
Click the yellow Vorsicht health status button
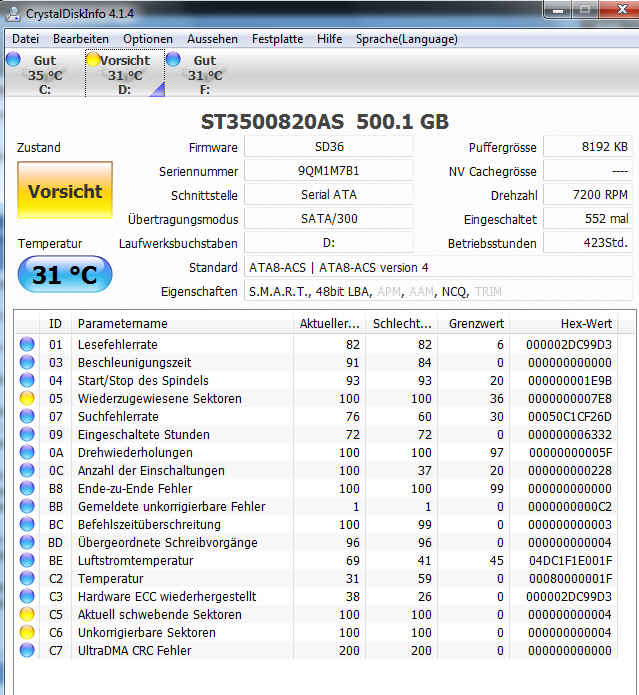tap(65, 190)
